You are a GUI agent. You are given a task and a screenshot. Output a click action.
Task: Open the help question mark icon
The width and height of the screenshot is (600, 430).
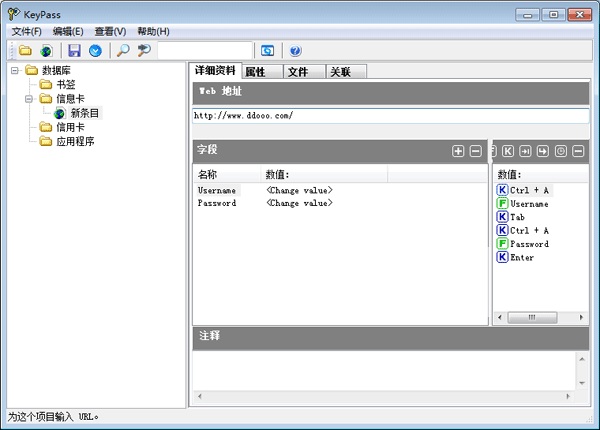[295, 51]
